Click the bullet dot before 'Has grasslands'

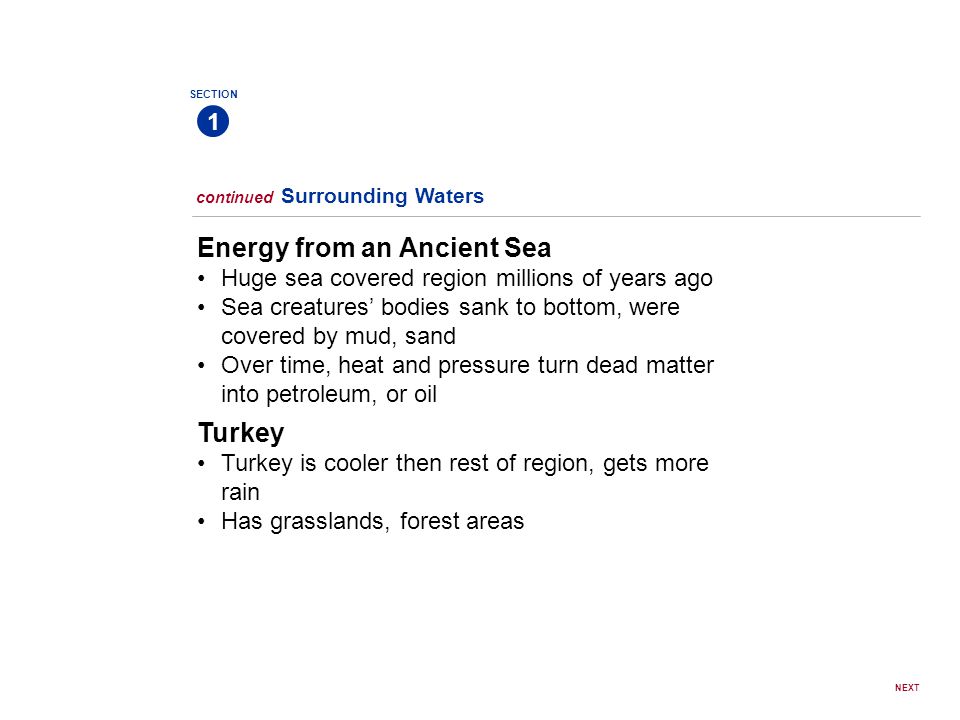[201, 522]
